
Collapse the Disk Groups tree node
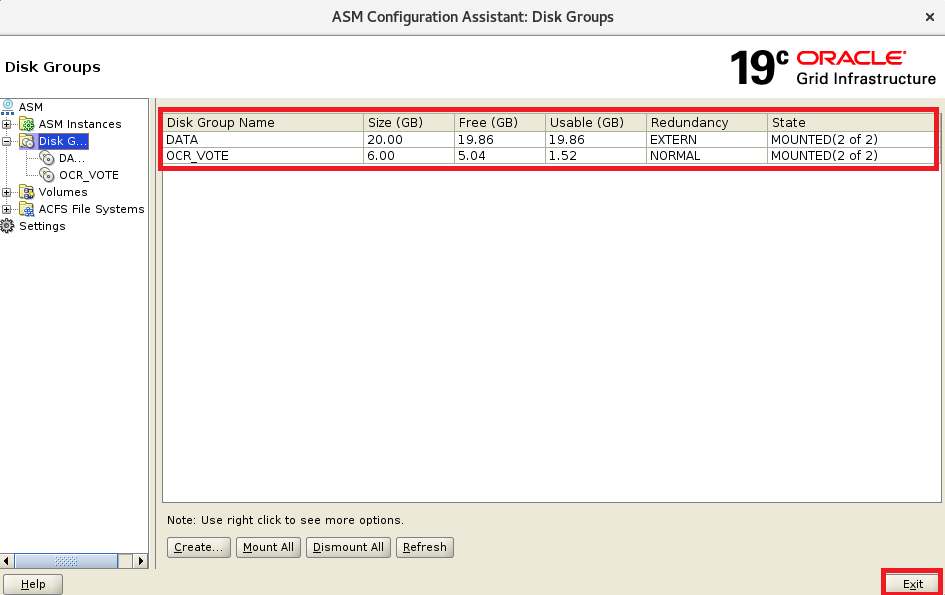tap(7, 141)
